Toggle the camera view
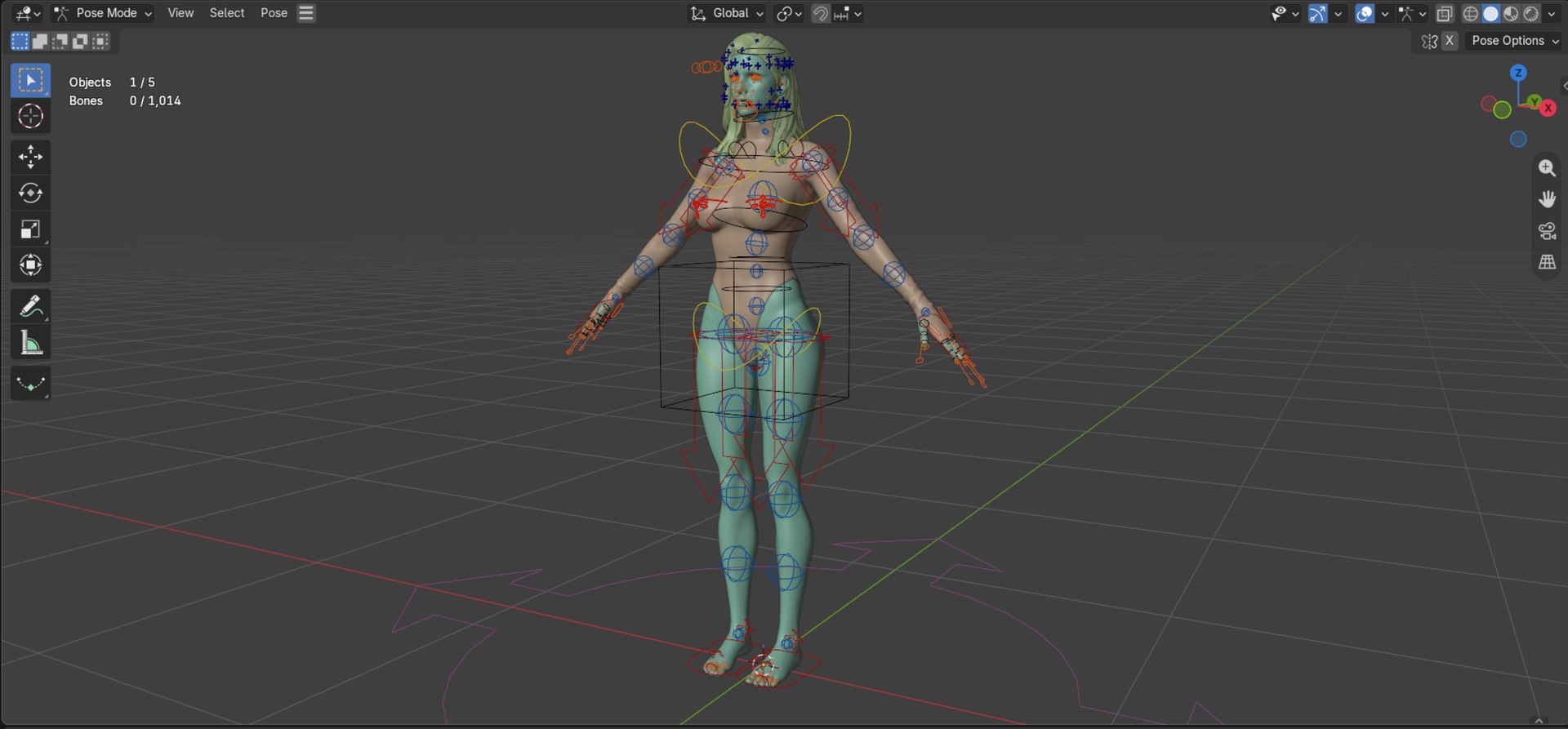Screen dimensions: 1568x729 click(1547, 231)
